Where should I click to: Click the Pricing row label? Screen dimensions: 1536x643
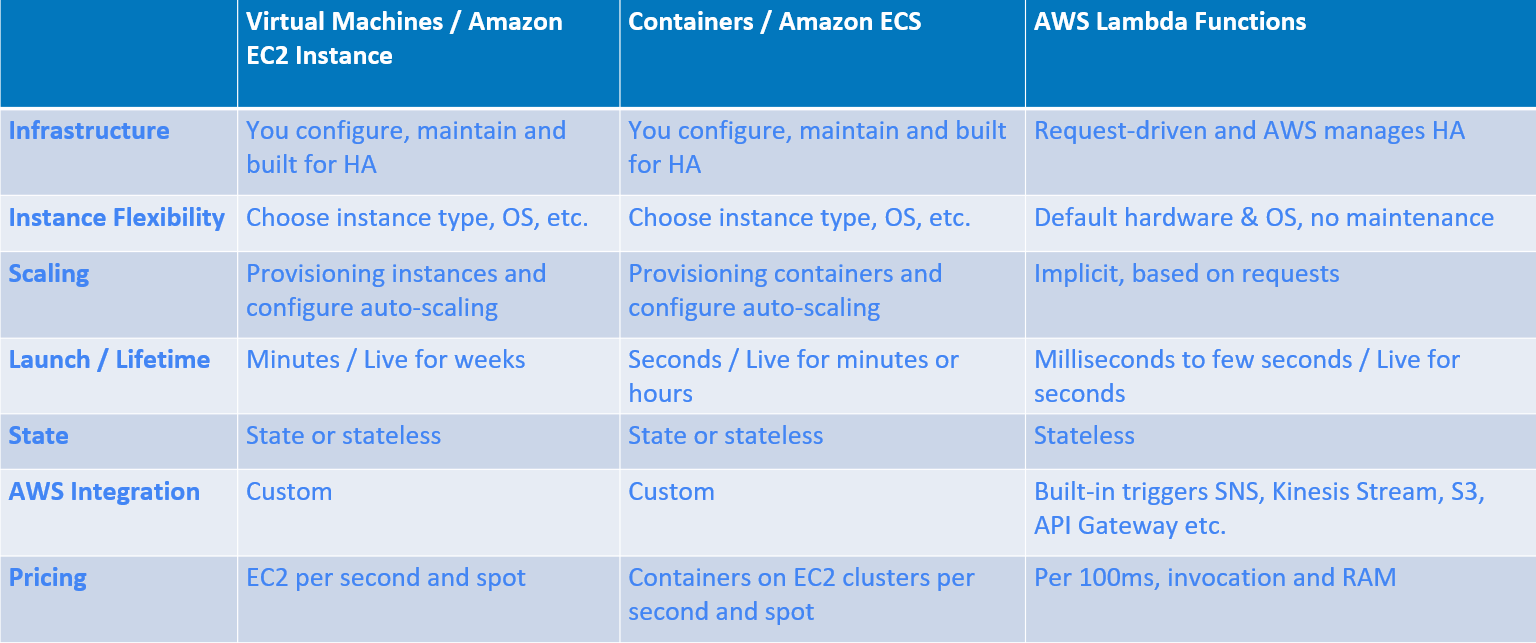48,579
